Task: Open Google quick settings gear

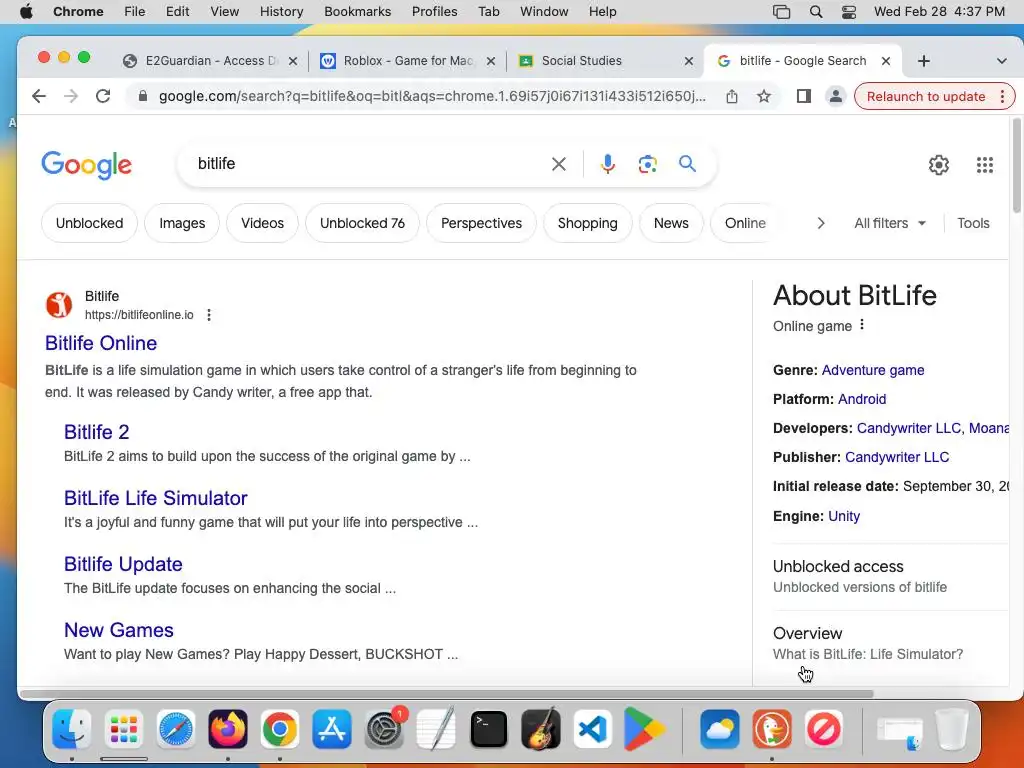Action: (x=938, y=165)
